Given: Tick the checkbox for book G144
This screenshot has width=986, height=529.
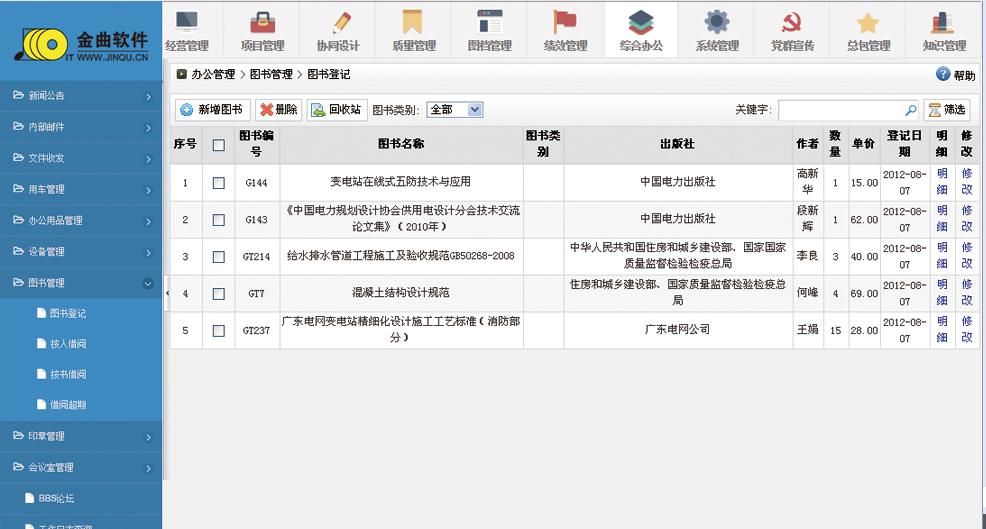Looking at the screenshot, I should pos(219,183).
